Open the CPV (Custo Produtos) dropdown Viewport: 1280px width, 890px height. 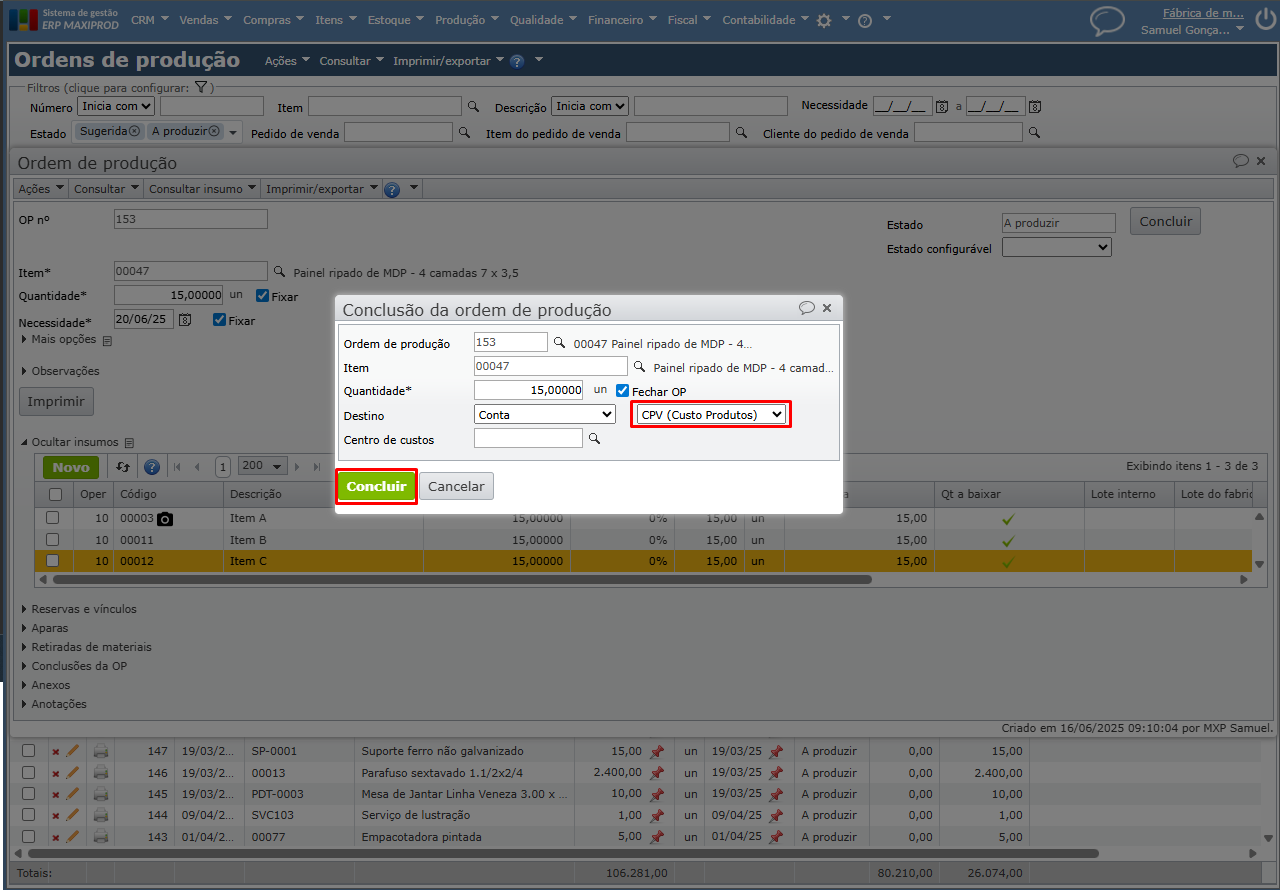pyautogui.click(x=710, y=414)
